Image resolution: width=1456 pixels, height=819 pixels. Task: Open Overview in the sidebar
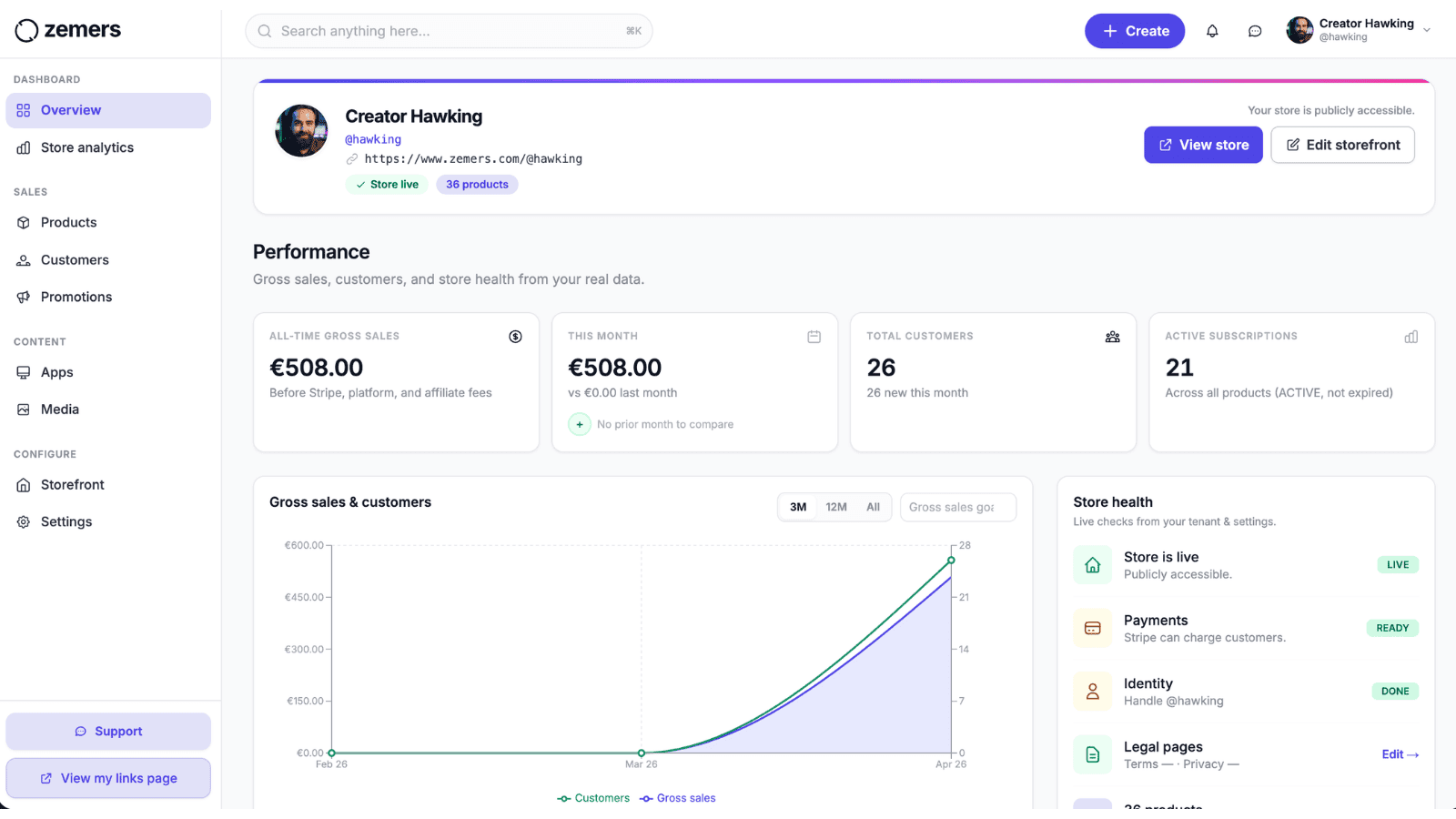tap(108, 110)
